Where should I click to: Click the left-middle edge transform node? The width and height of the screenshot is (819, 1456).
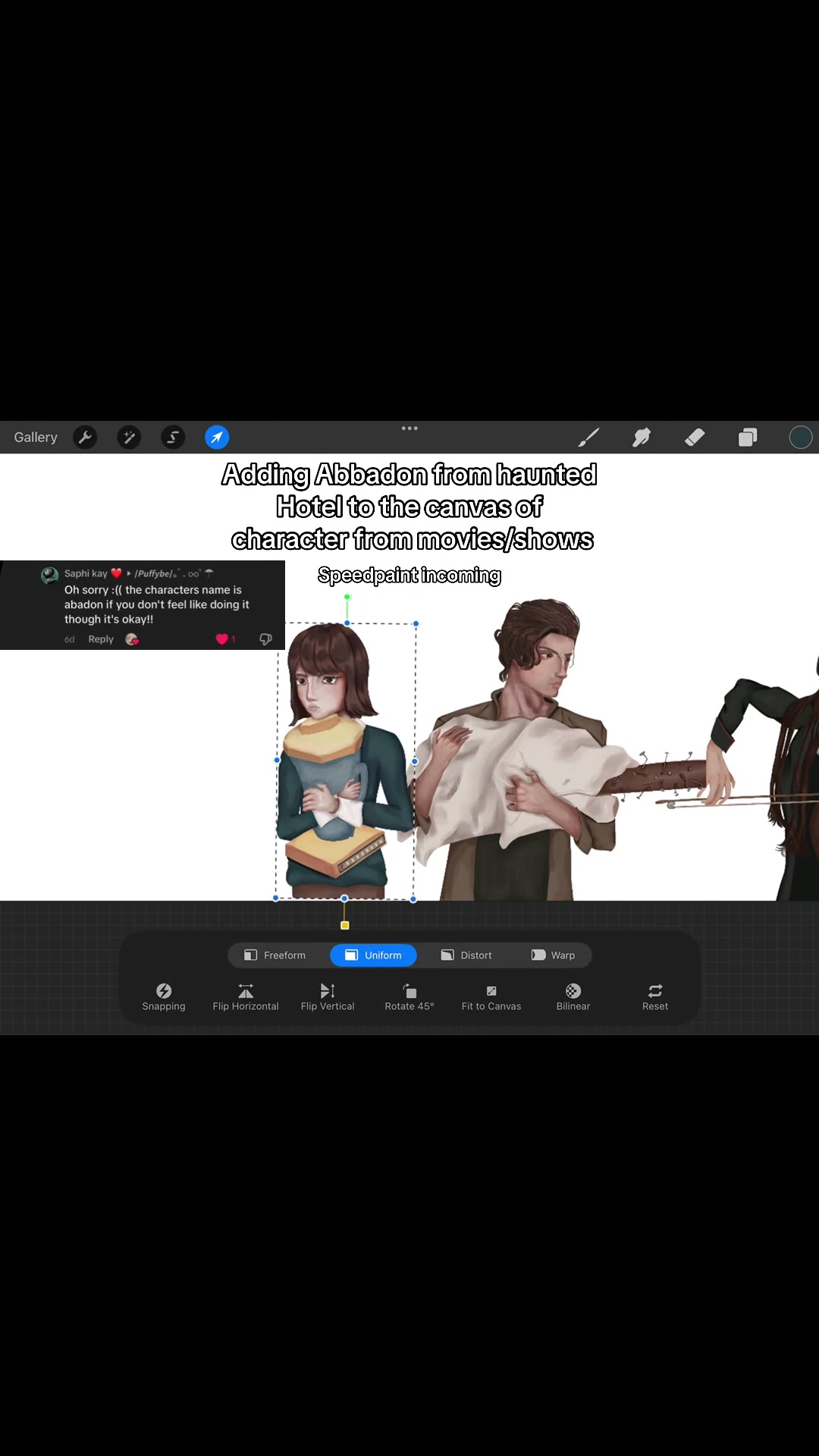[277, 760]
